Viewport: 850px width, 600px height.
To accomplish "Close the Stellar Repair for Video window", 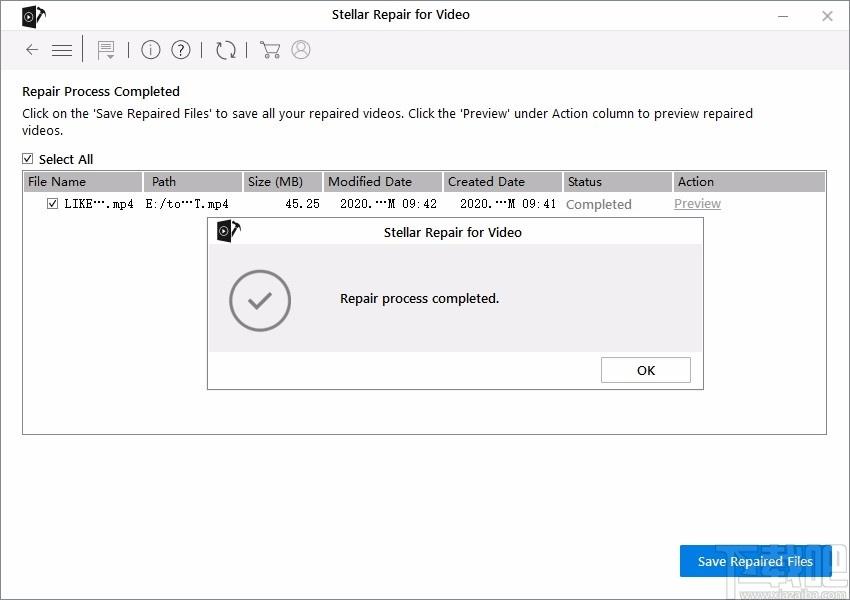I will click(827, 16).
